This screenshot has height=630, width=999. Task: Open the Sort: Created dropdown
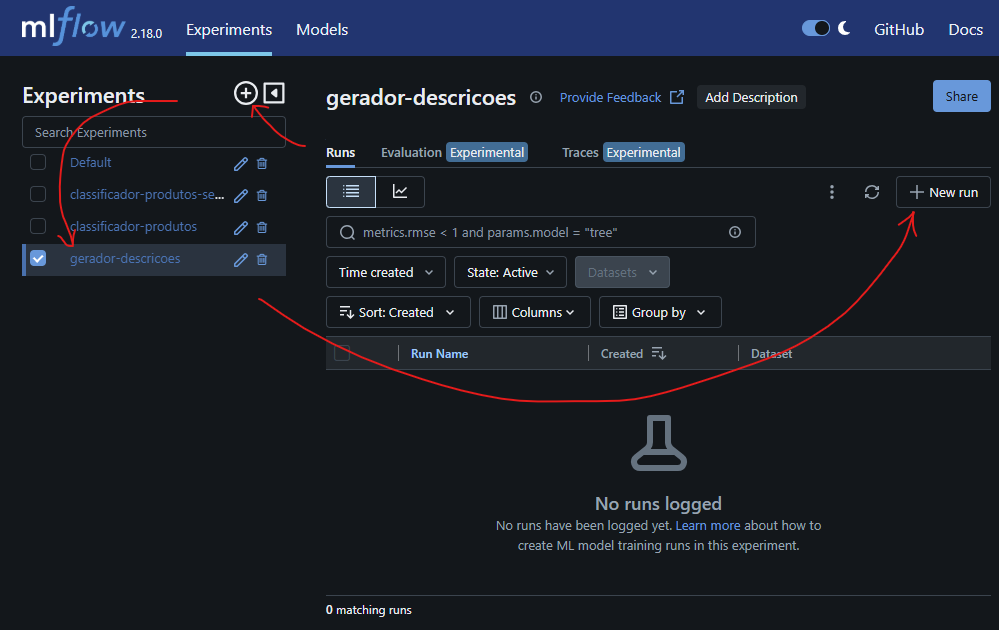coord(398,312)
